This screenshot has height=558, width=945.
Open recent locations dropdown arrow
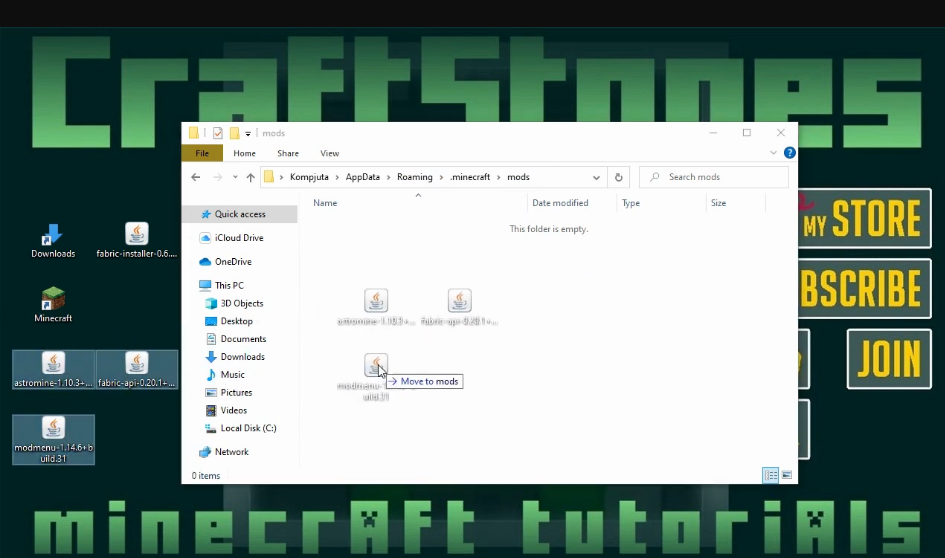click(x=235, y=177)
